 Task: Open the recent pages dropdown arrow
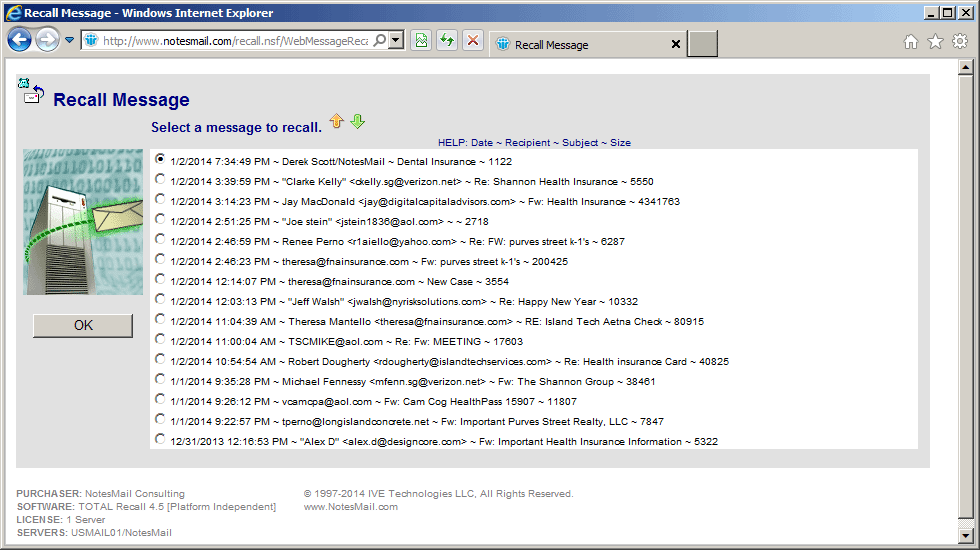click(70, 40)
